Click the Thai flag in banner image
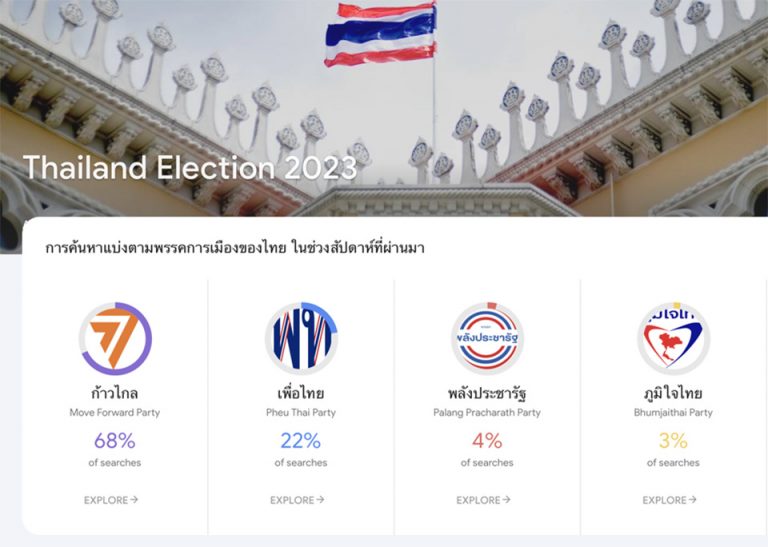Screen dimensions: 768x547 380,36
